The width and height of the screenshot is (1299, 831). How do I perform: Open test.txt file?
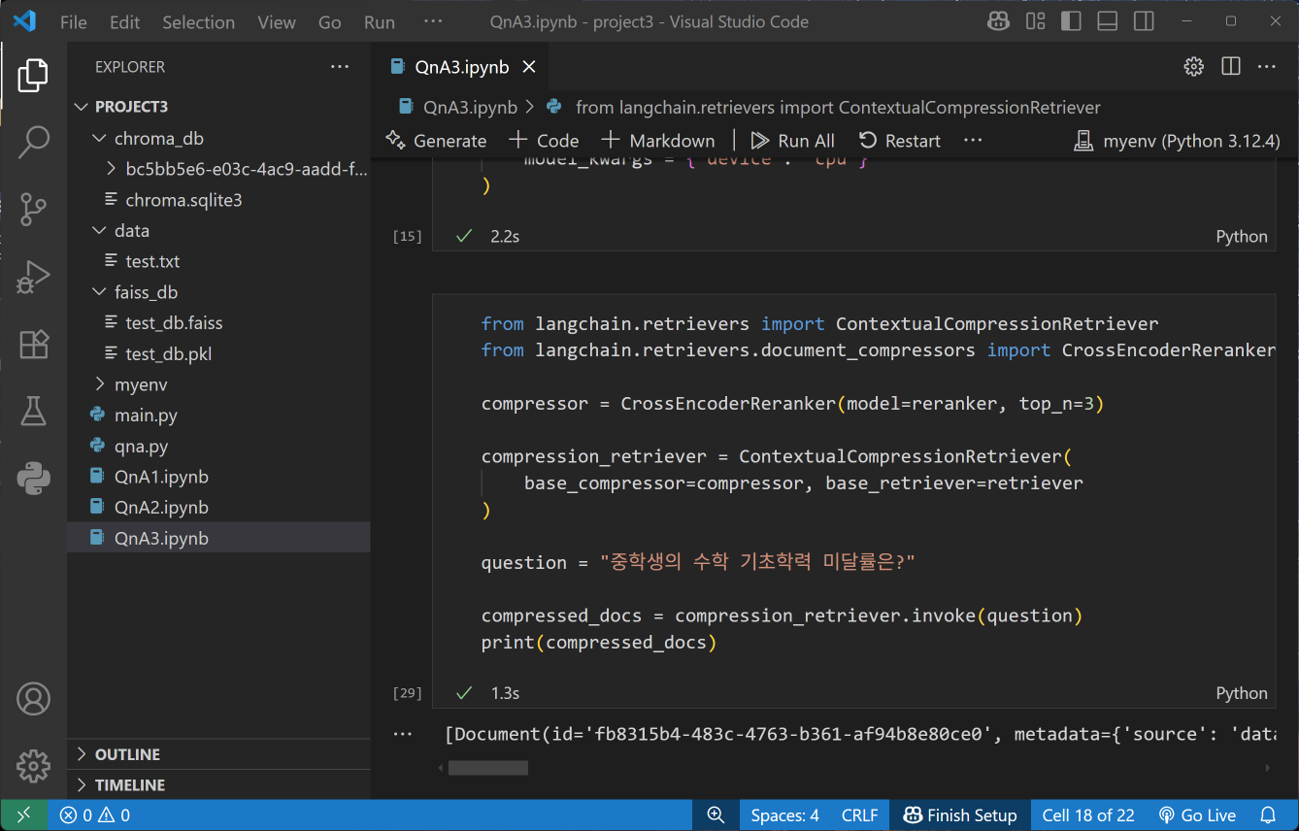218,261
